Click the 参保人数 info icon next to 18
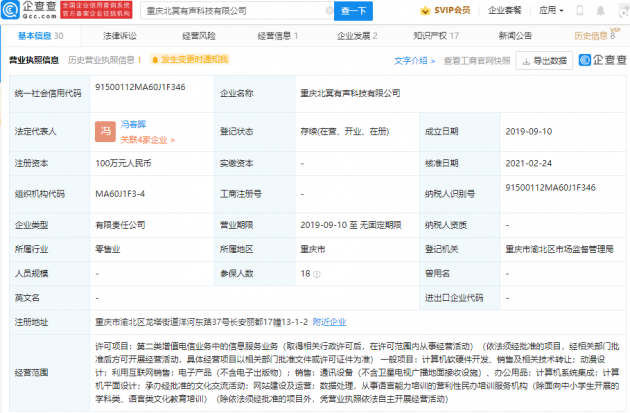630x413 pixels. coord(317,274)
